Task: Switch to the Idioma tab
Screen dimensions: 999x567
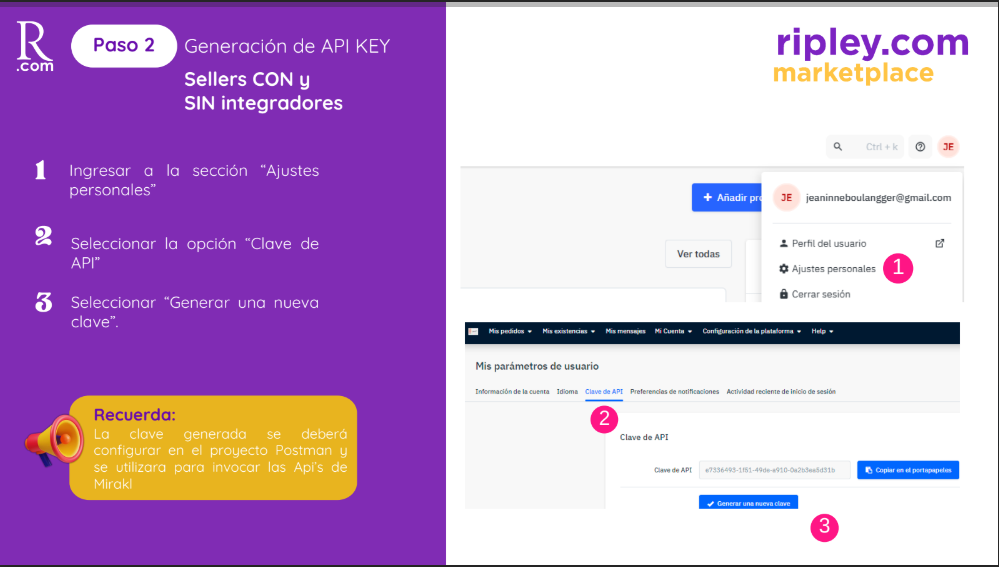Action: (x=567, y=392)
